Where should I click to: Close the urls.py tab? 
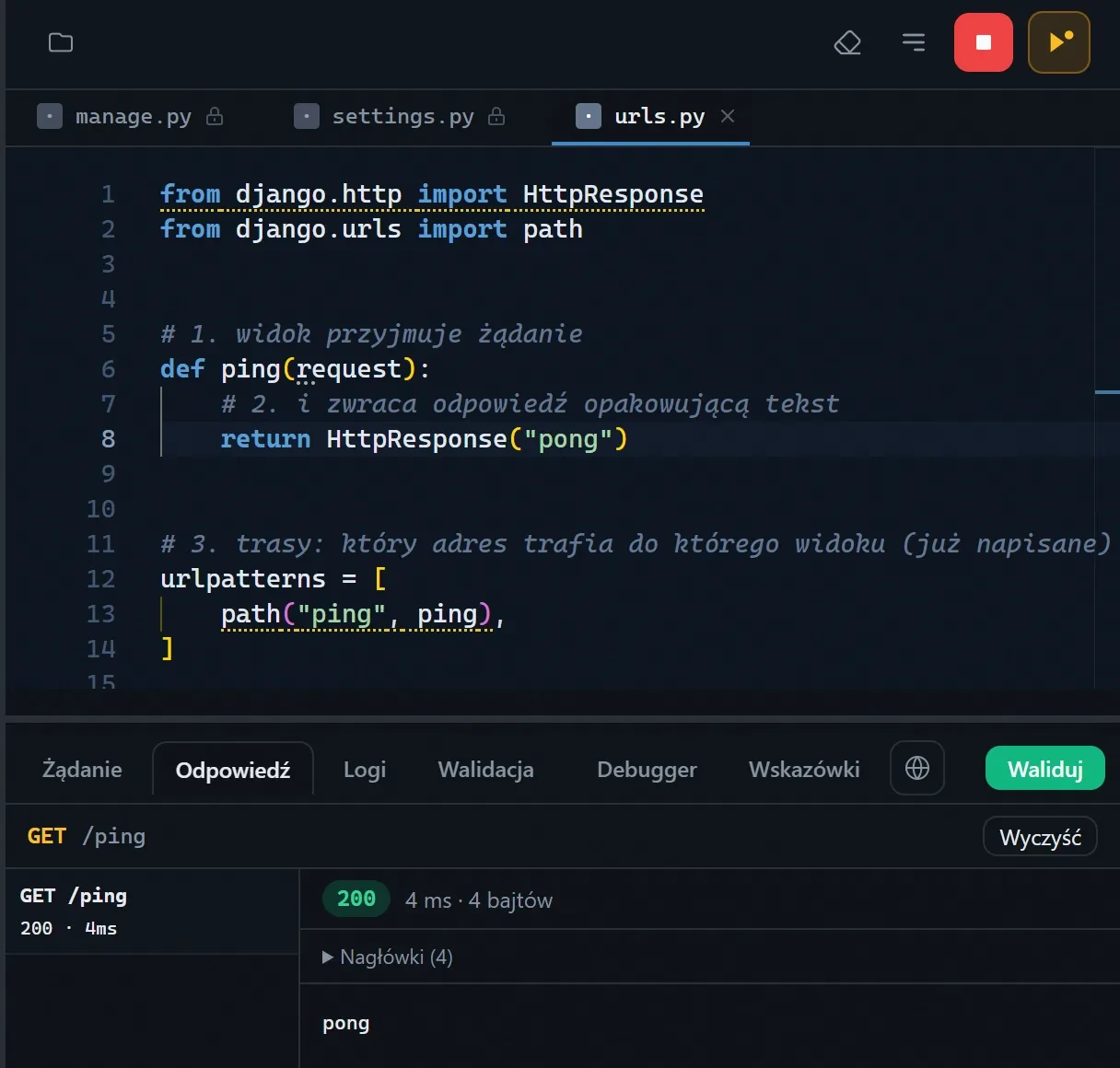click(x=728, y=116)
